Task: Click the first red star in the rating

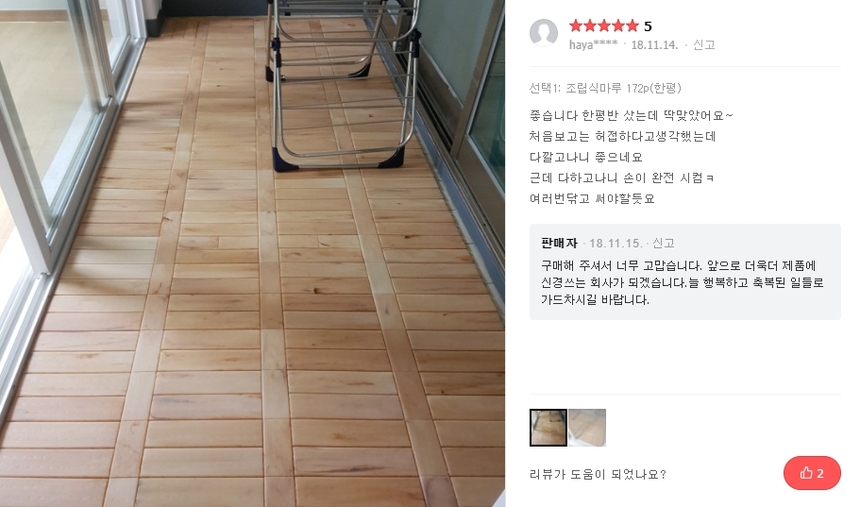Action: [575, 25]
